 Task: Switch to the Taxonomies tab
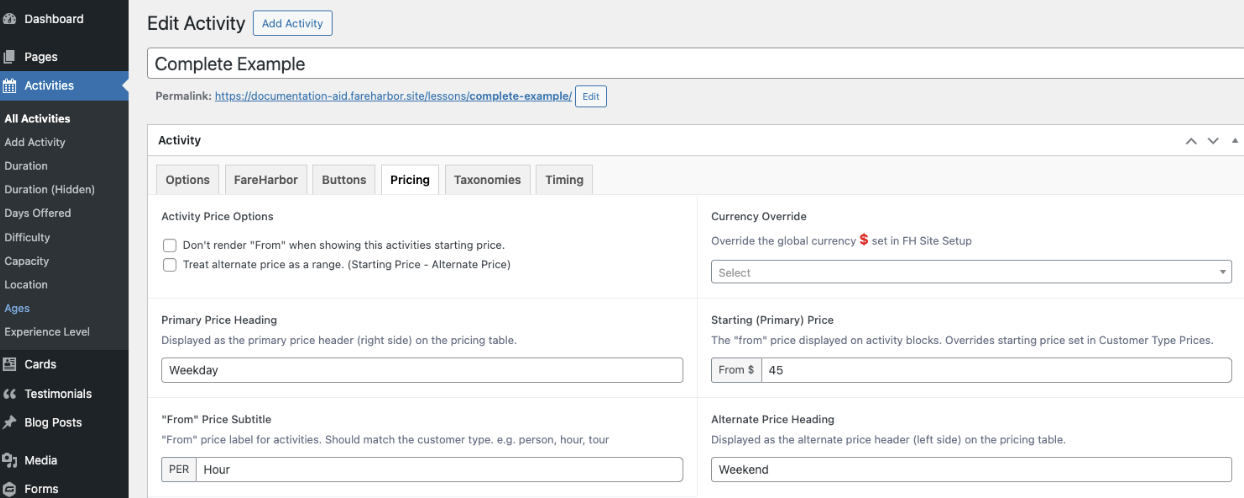(487, 180)
